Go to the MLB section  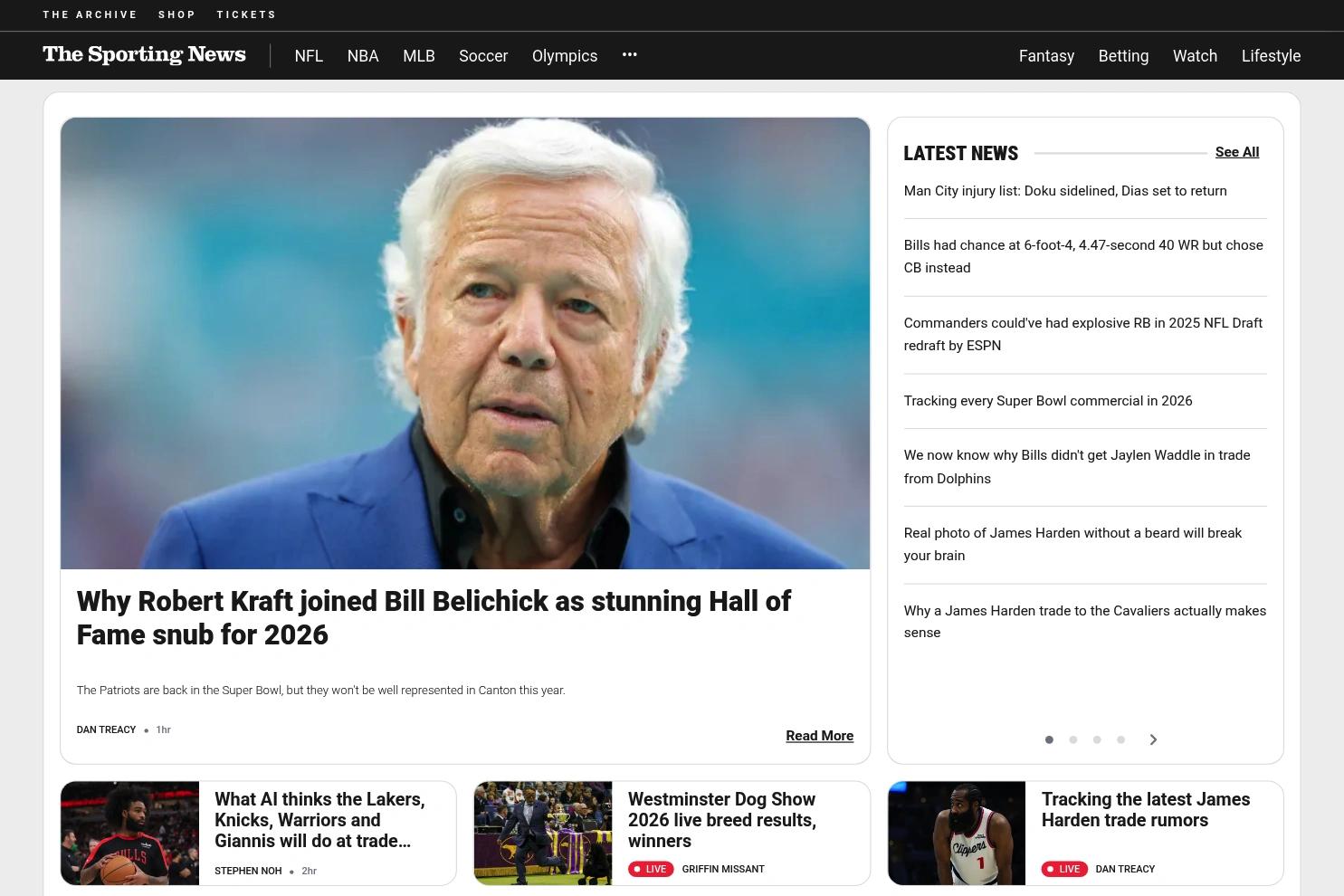click(419, 56)
